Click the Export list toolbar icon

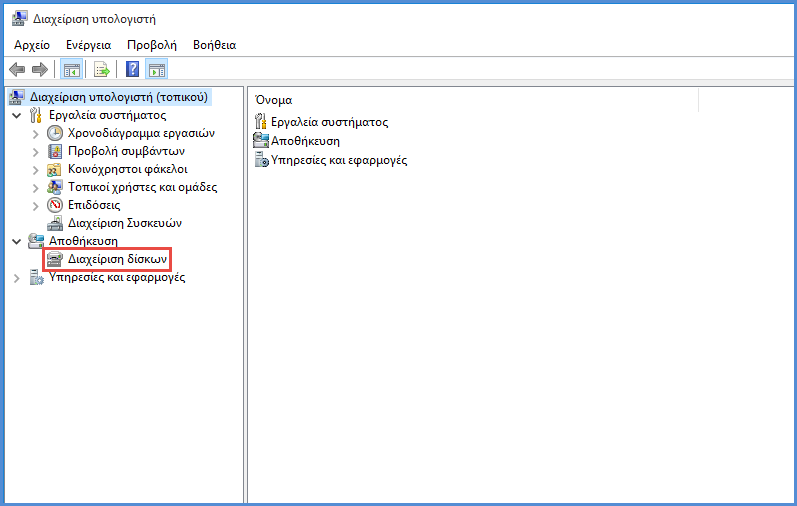[102, 69]
